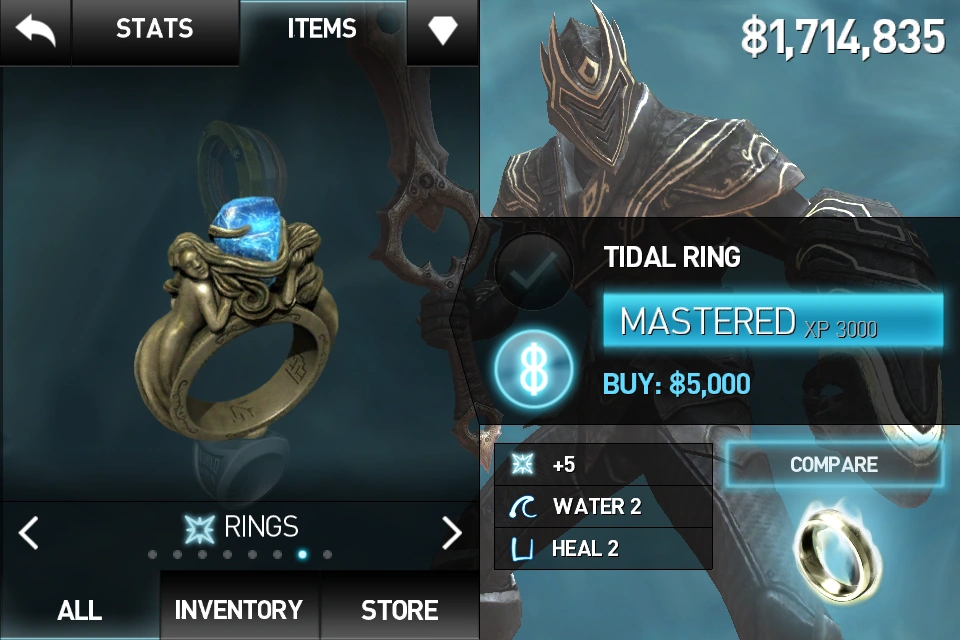960x640 pixels.
Task: Go to previous item category arrow
Action: pos(29,532)
